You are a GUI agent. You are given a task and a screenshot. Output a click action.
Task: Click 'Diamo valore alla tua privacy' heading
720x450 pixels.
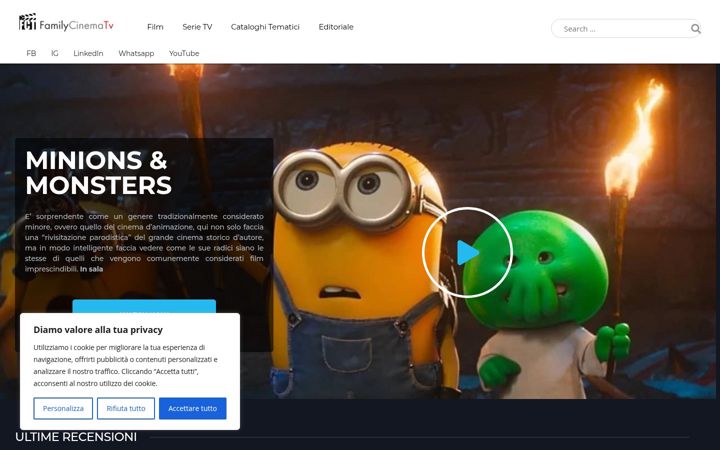pyautogui.click(x=98, y=330)
